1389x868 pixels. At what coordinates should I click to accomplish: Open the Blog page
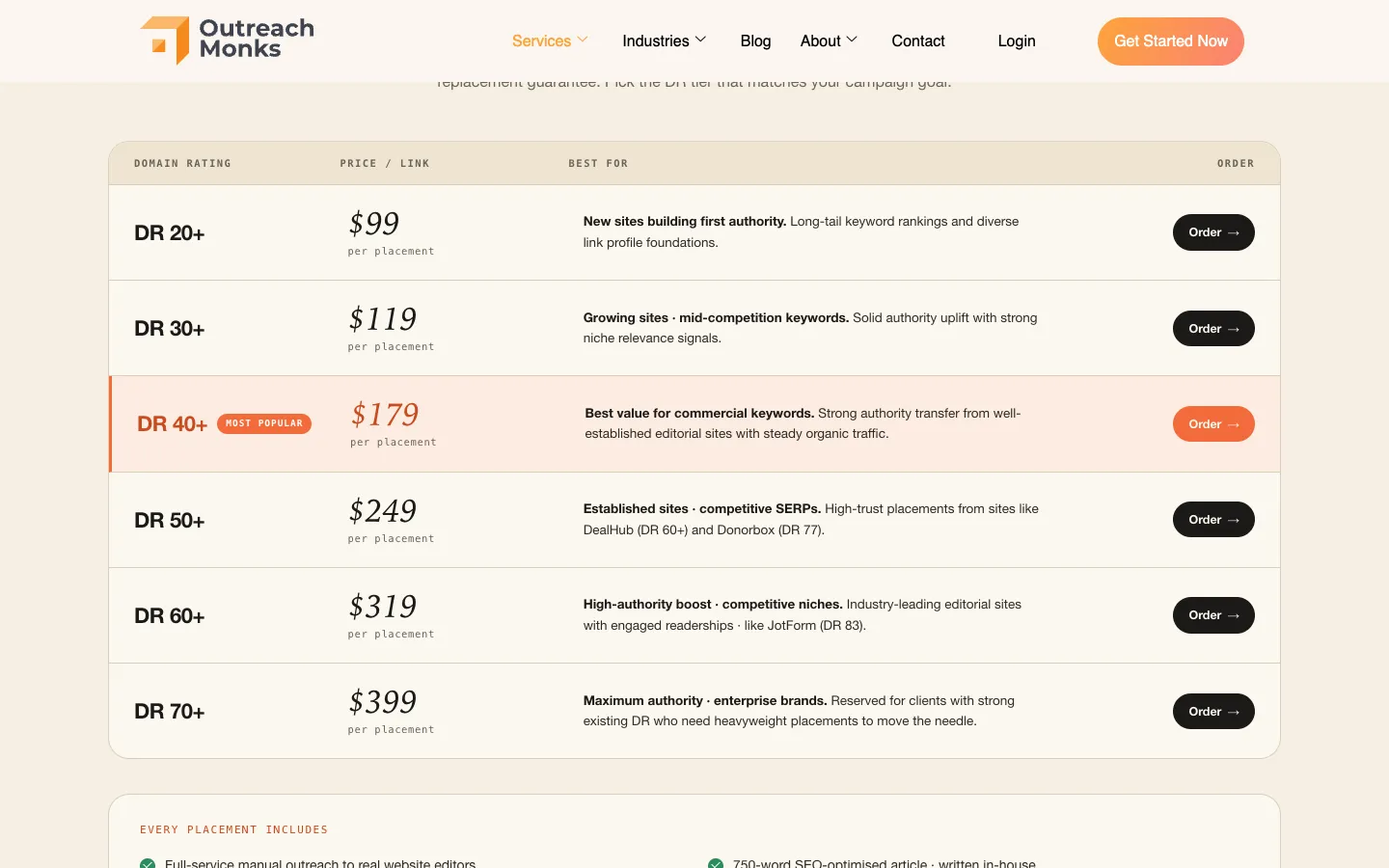[755, 41]
